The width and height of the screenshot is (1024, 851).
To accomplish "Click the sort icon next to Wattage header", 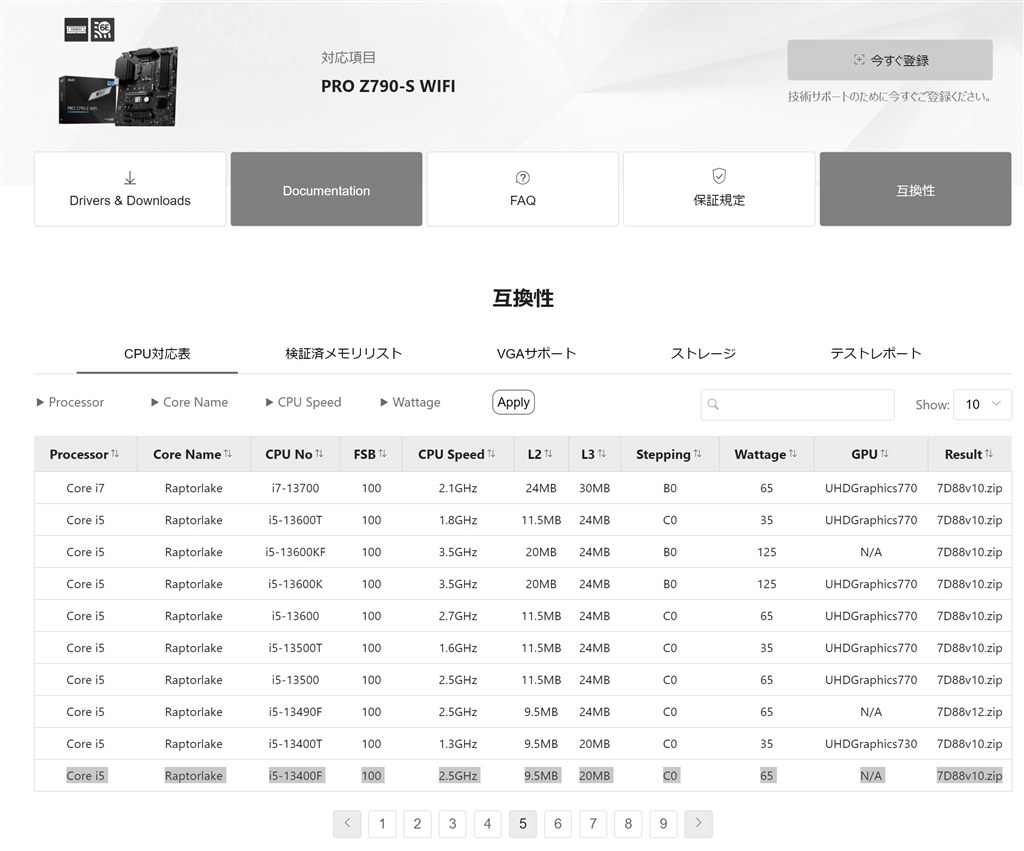I will [792, 454].
